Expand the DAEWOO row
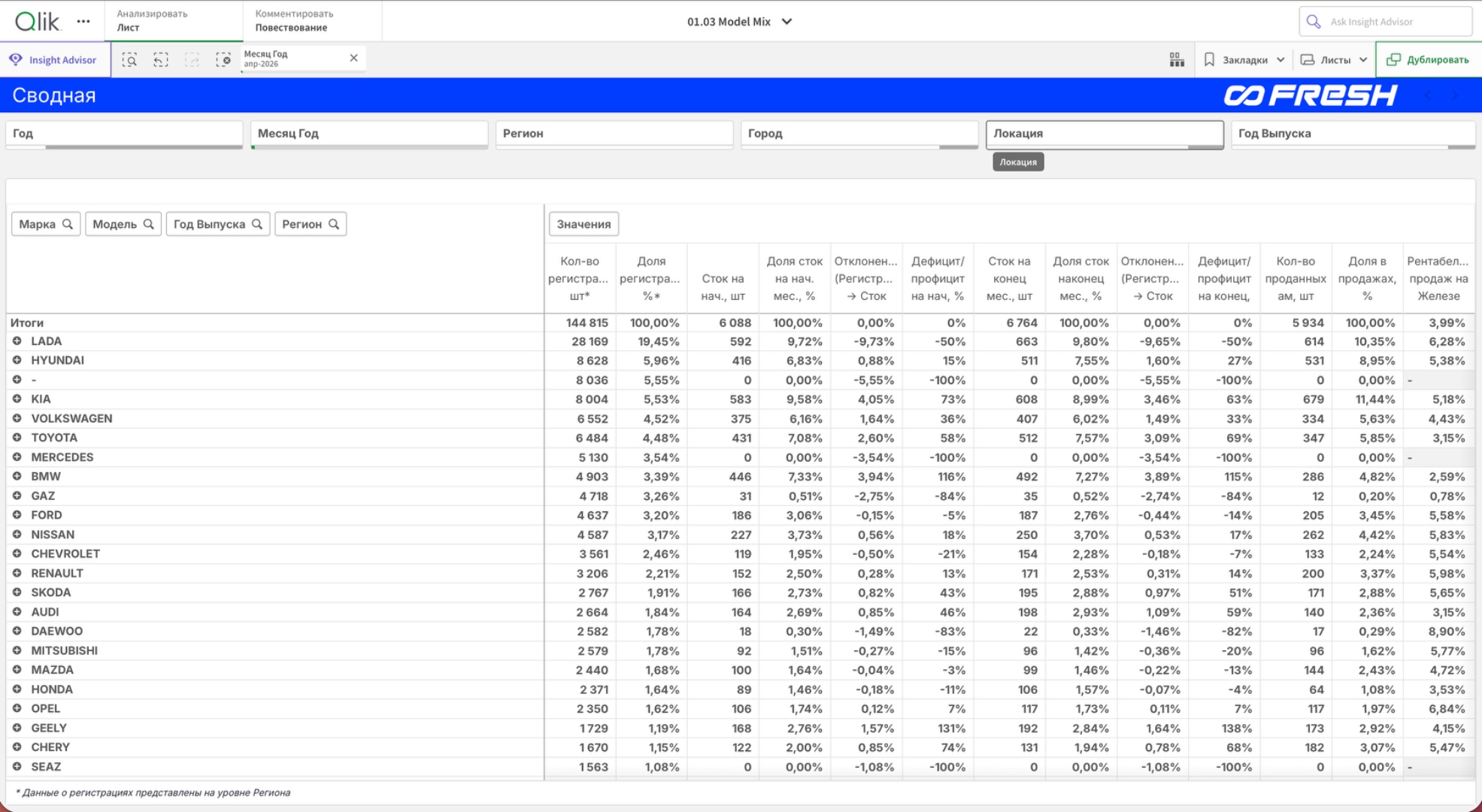The width and height of the screenshot is (1482, 812). point(17,631)
